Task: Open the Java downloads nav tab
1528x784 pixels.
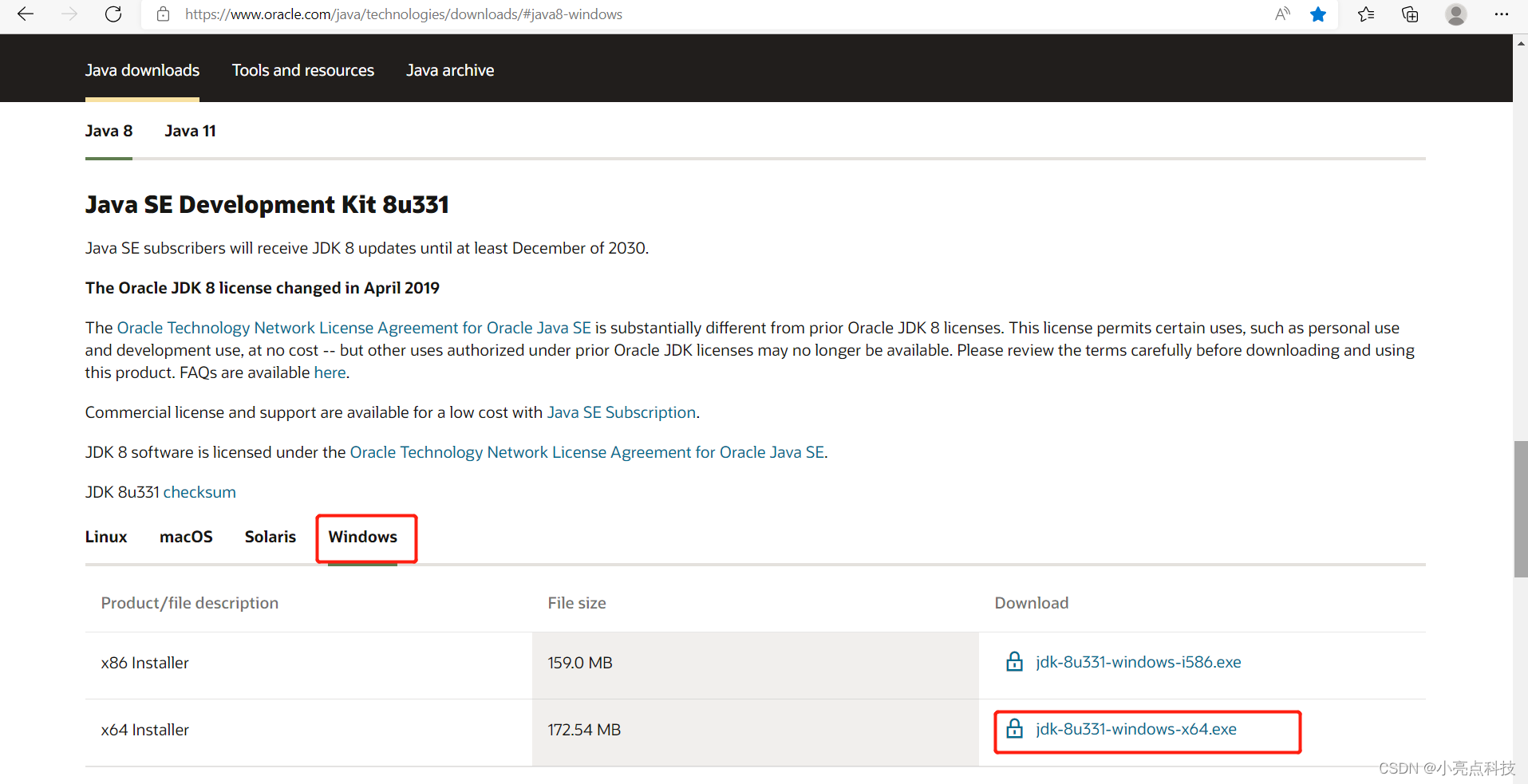Action: click(x=142, y=70)
